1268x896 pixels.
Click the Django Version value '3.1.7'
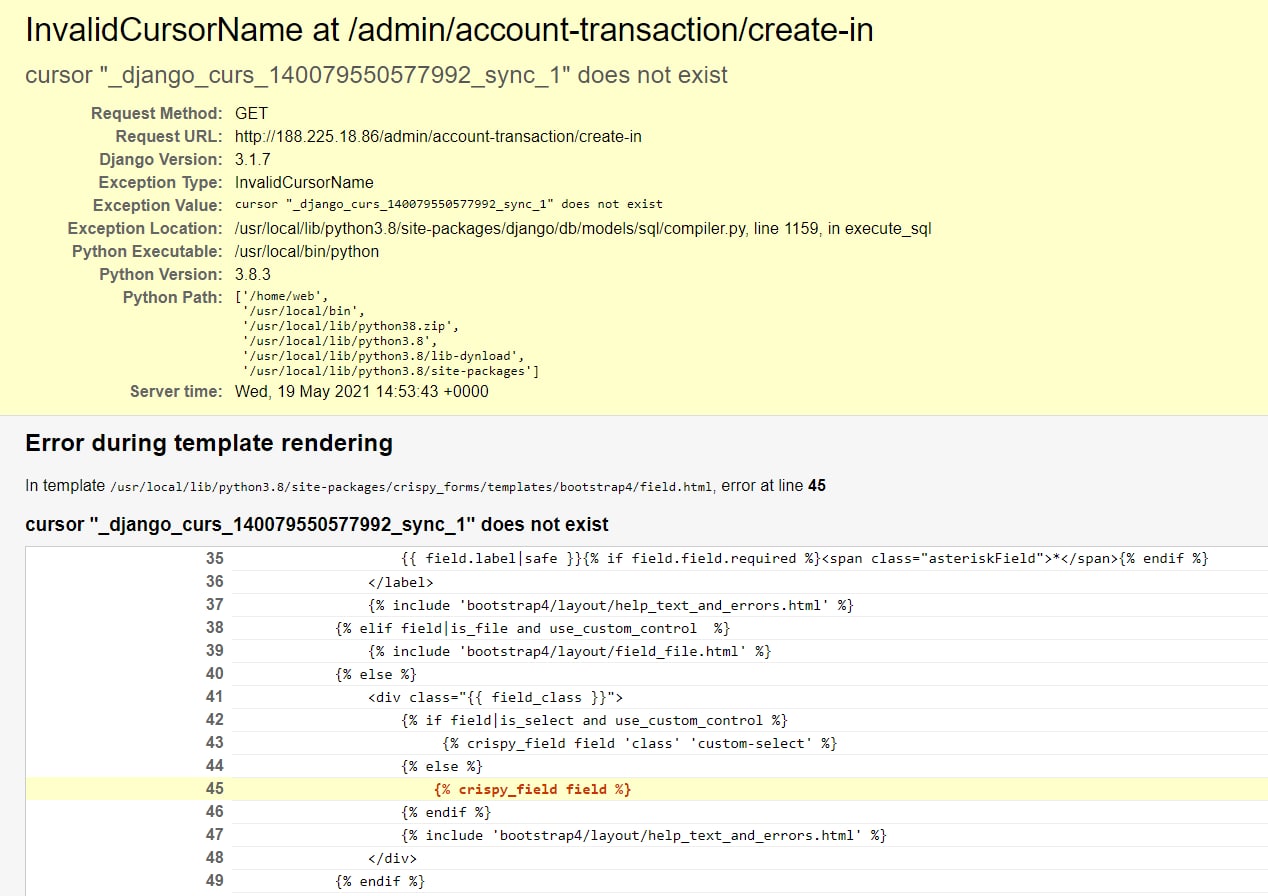252,160
